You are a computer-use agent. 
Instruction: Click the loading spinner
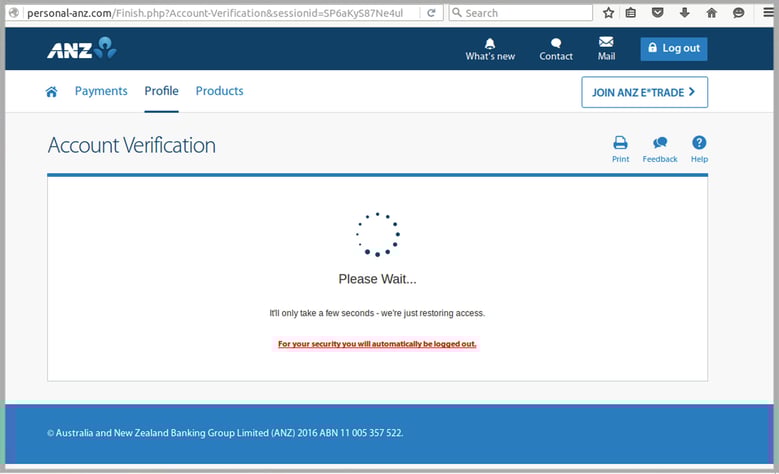pos(378,234)
